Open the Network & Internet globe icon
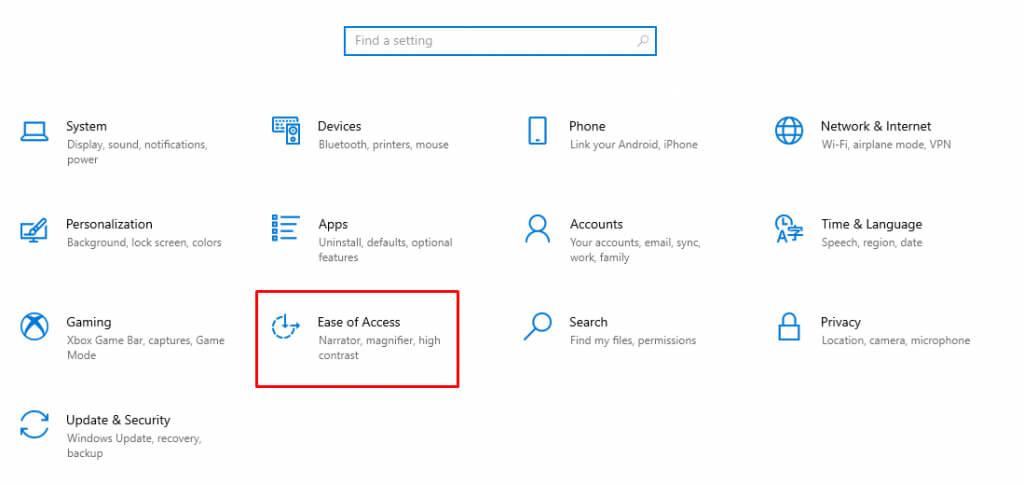The image size is (1024, 485). 789,130
